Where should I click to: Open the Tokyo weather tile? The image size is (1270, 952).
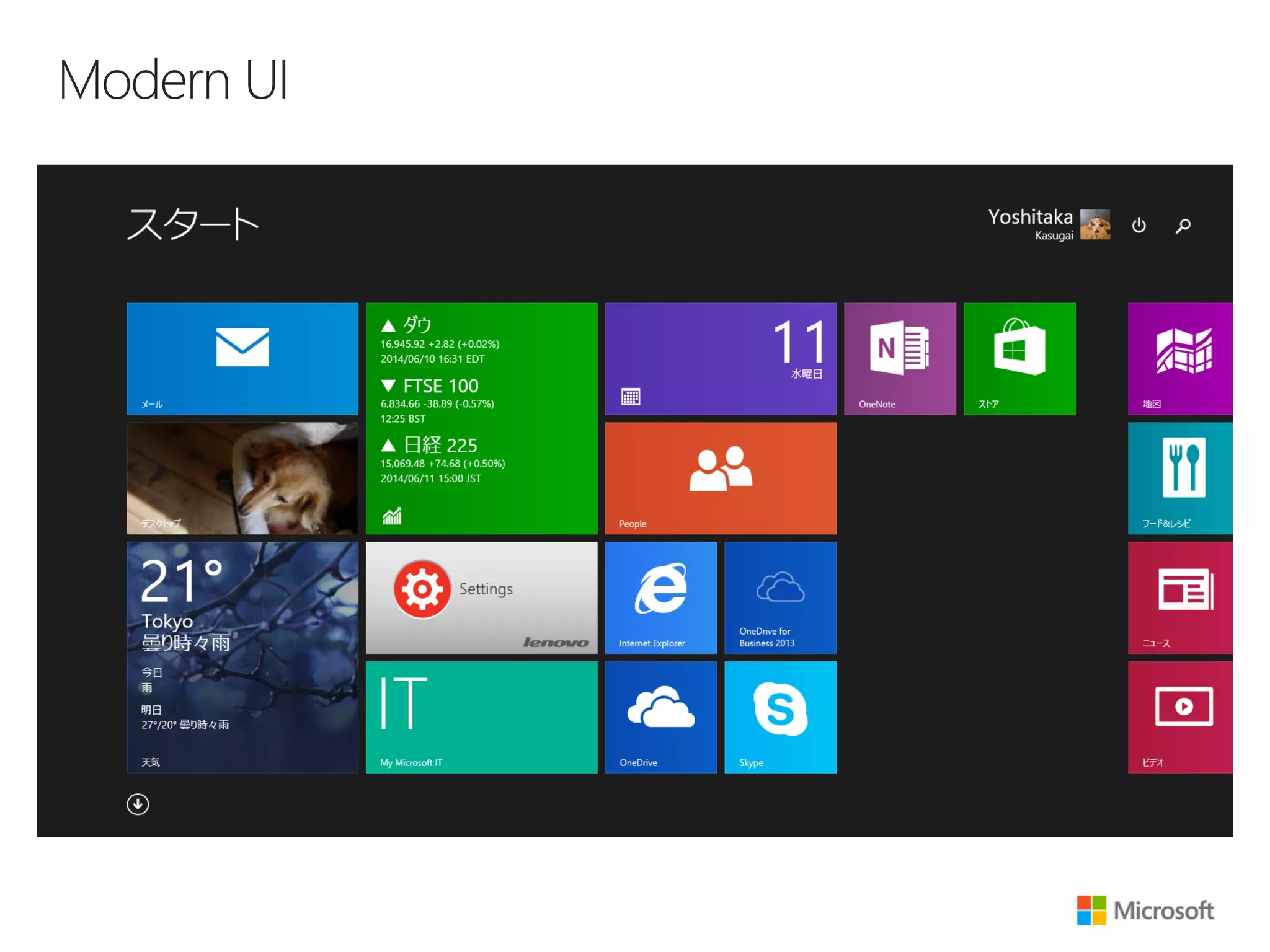[242, 657]
